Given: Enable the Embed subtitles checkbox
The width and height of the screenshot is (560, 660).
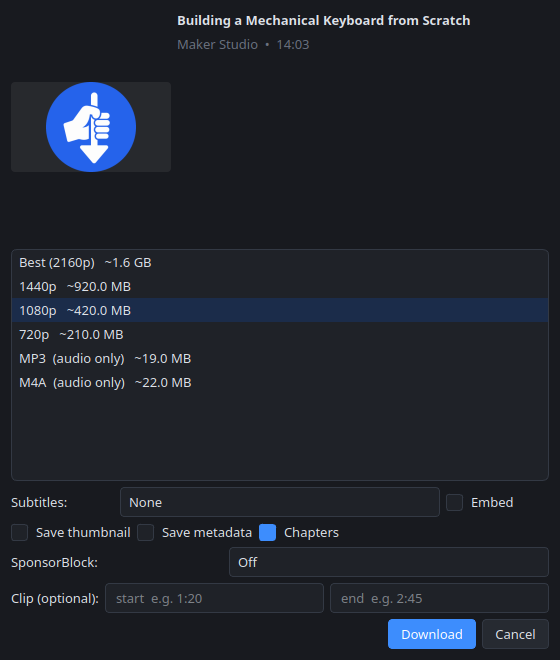Looking at the screenshot, I should tap(454, 503).
